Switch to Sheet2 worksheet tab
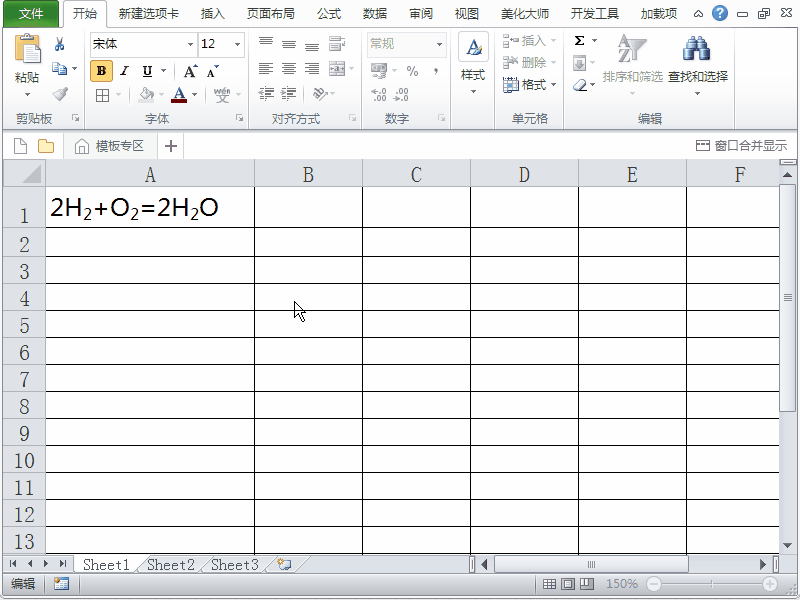 (169, 565)
